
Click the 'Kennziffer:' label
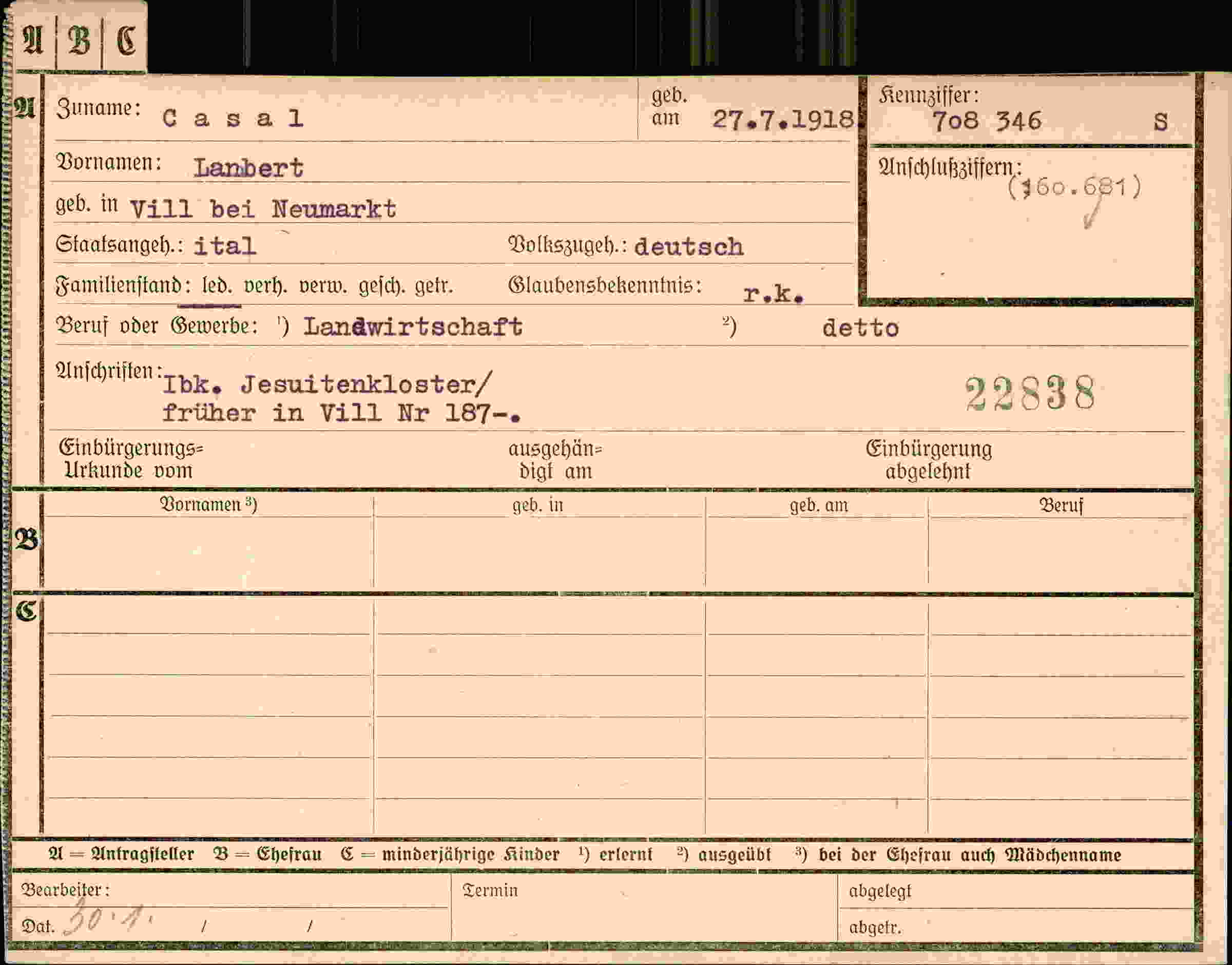929,95
